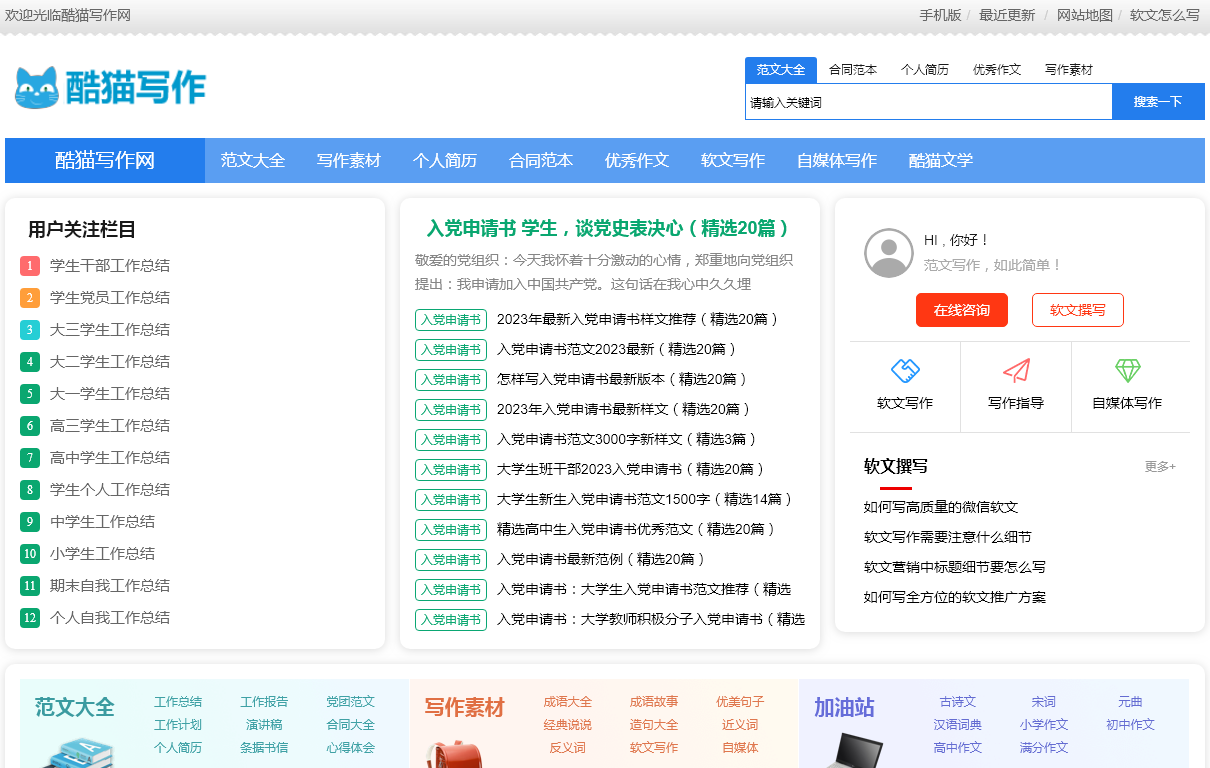Viewport: 1210px width, 768px height.
Task: Click the green diamond 自媒体写作 icon
Action: [x=1127, y=371]
